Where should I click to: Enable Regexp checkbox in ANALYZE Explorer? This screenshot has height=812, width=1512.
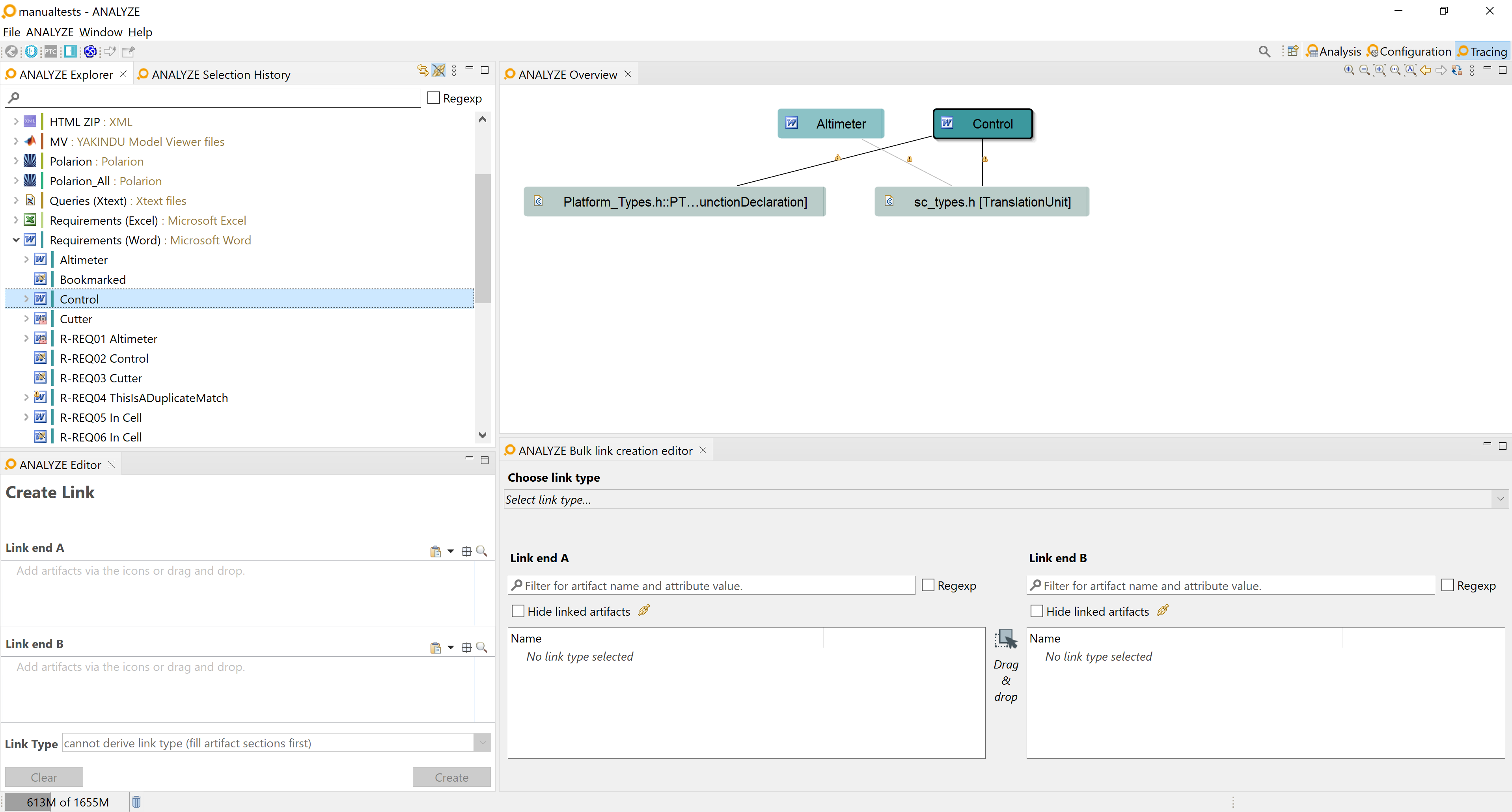click(x=434, y=98)
